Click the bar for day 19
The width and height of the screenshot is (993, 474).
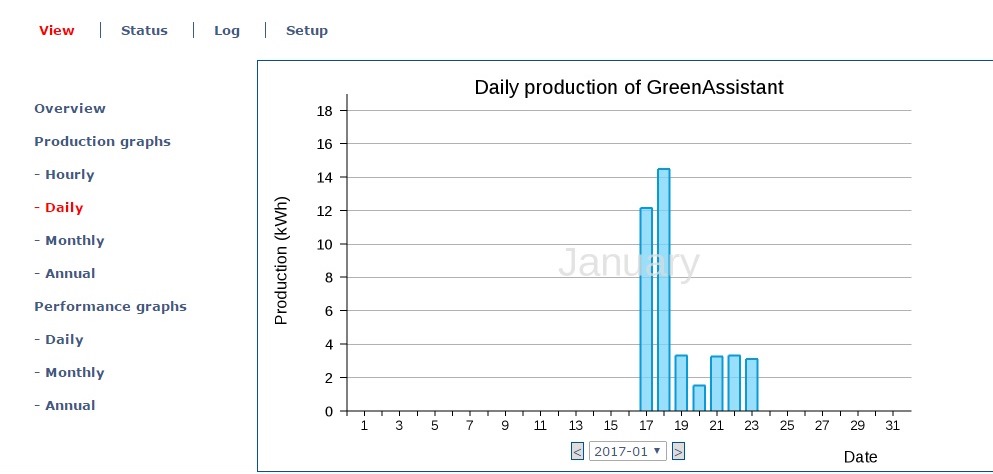coord(681,383)
